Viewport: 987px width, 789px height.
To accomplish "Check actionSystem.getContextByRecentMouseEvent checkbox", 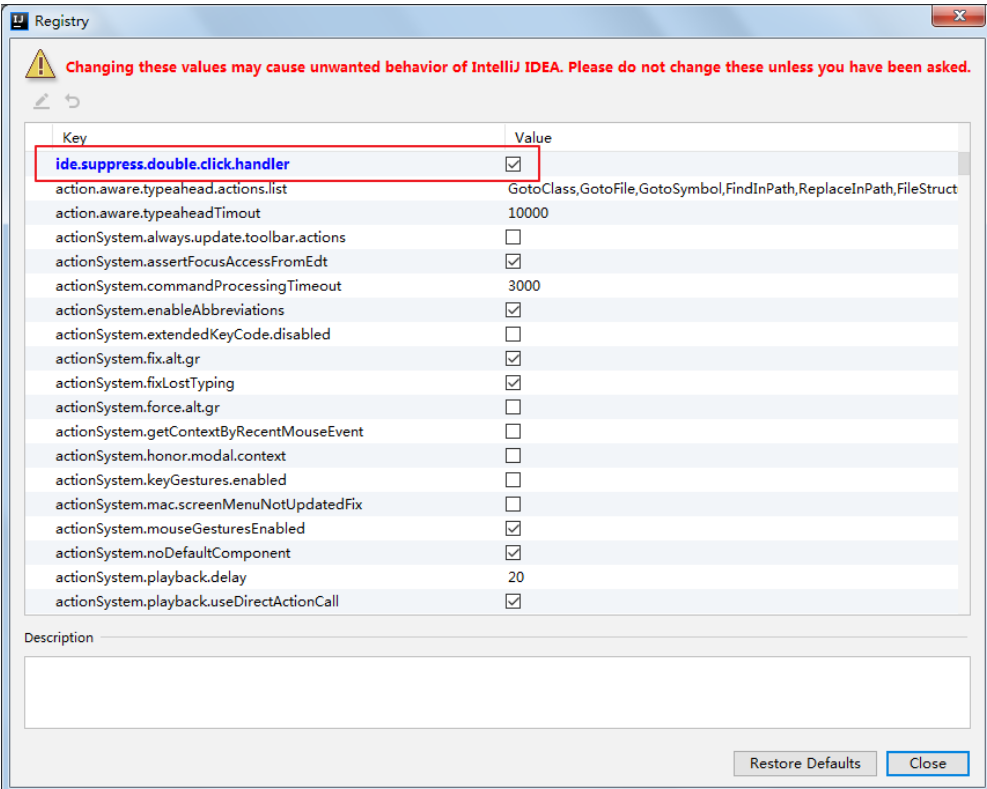I will [x=513, y=431].
